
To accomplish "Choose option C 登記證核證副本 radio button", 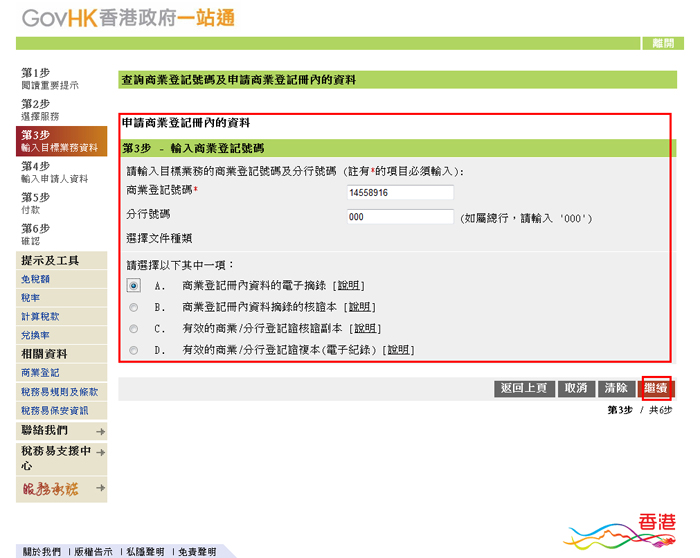I will [x=134, y=328].
